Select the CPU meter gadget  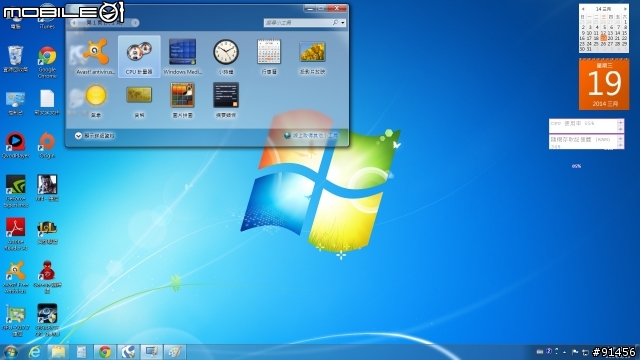[139, 56]
